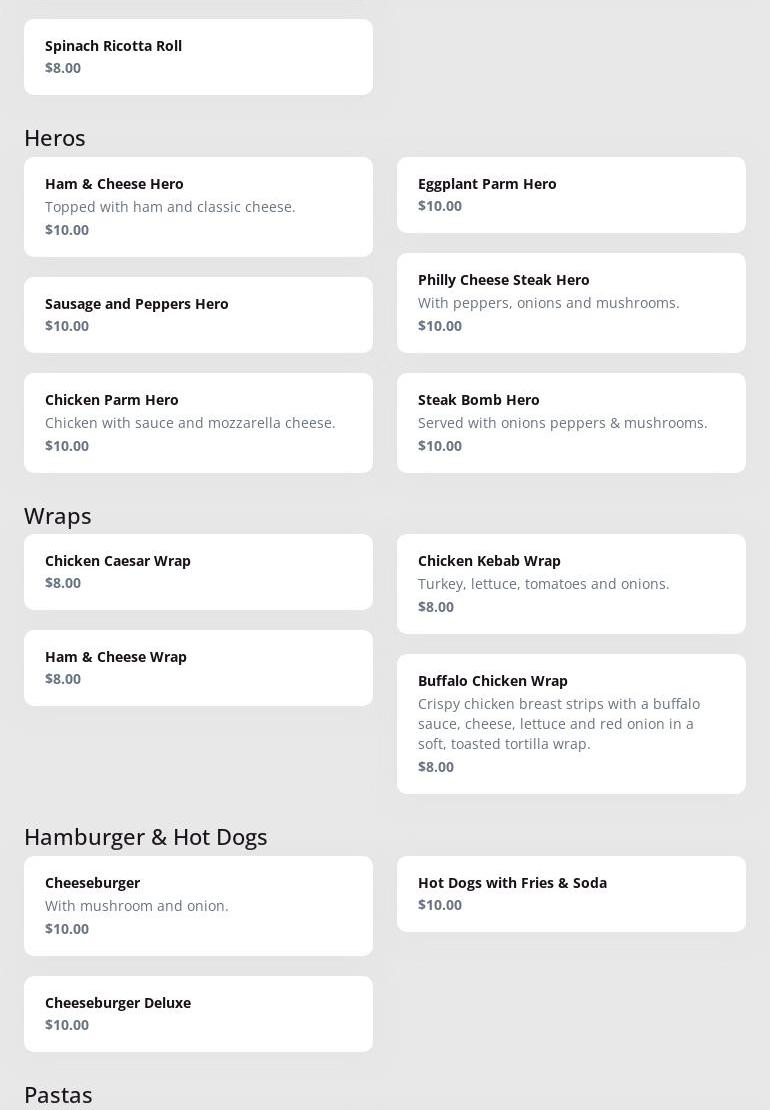The width and height of the screenshot is (770, 1110).
Task: Select Hot Dogs with Fries & Soda
Action: (571, 893)
